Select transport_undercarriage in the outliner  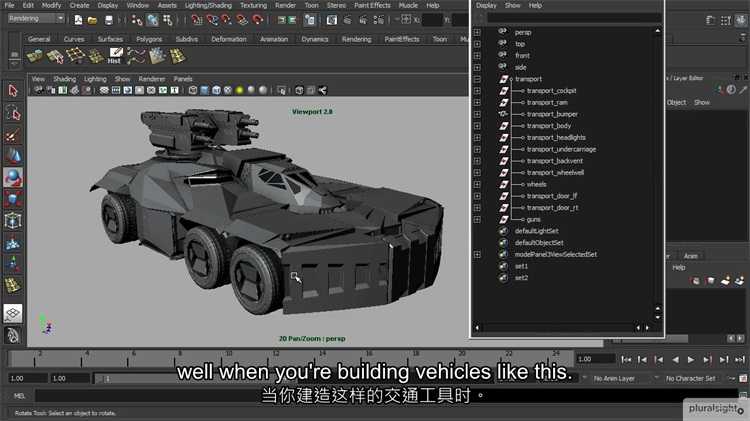tap(561, 149)
